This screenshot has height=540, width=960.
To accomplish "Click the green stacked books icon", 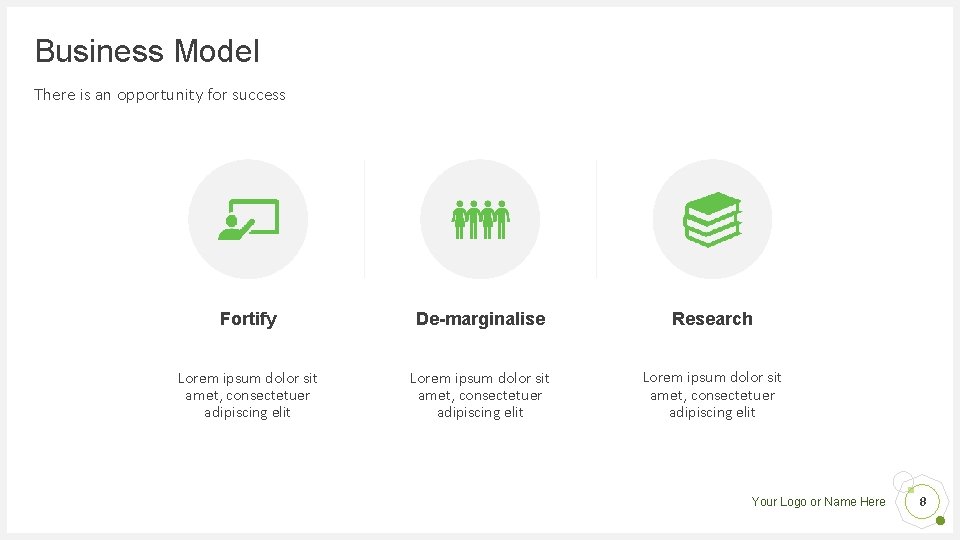I will pyautogui.click(x=712, y=219).
